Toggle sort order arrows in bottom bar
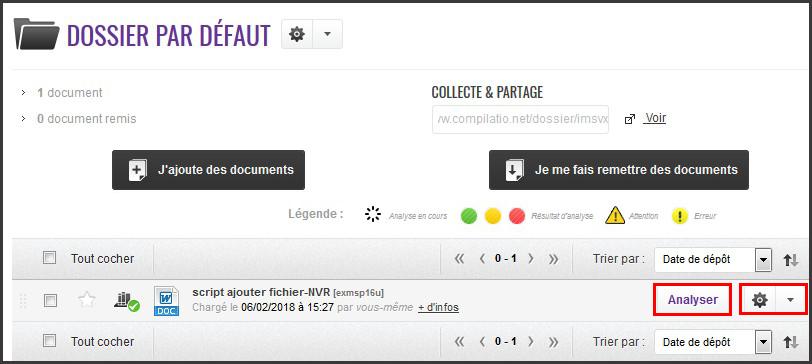 tap(791, 342)
